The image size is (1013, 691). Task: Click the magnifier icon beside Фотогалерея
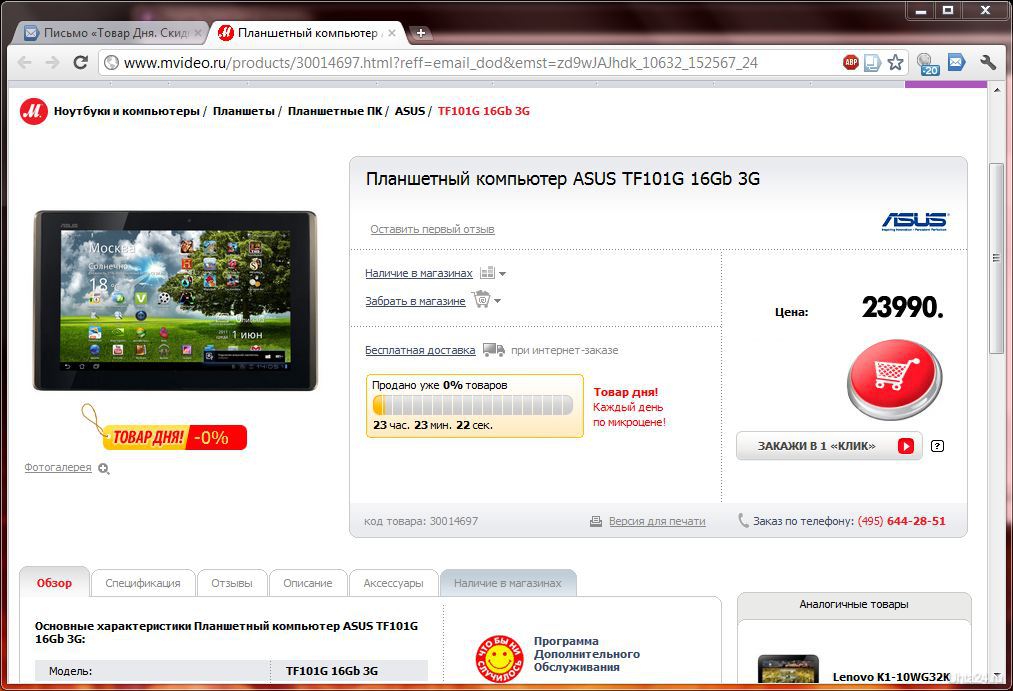coord(103,469)
